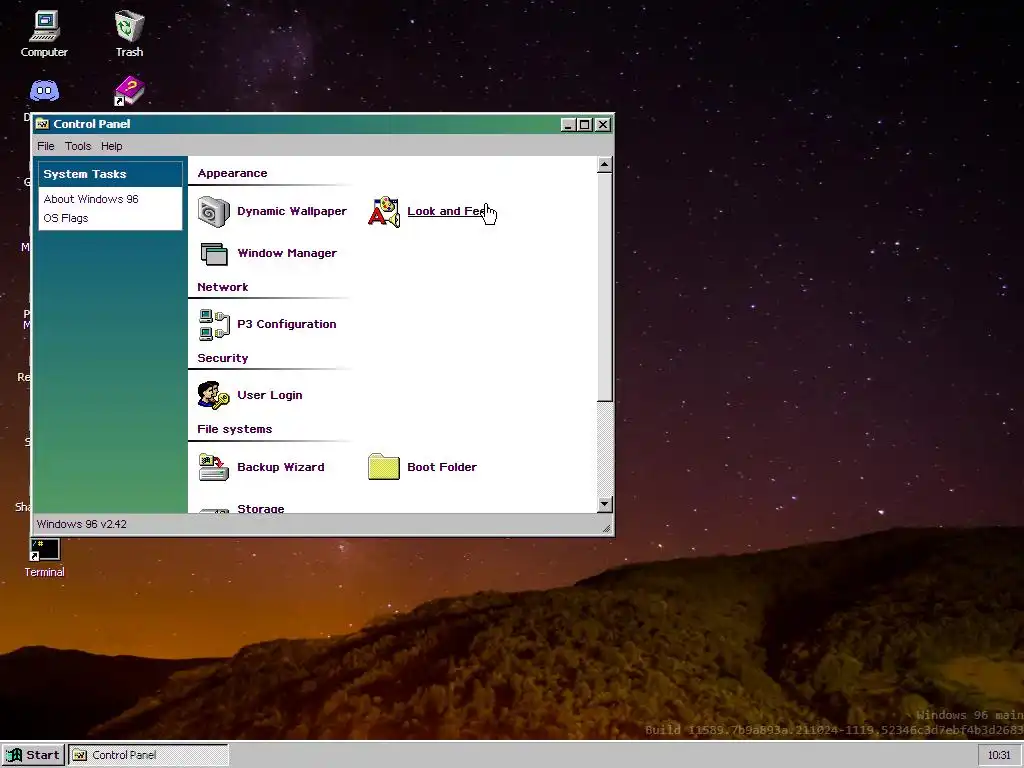
Task: Click the Windows 96 v2.42 status text
Action: click(82, 524)
